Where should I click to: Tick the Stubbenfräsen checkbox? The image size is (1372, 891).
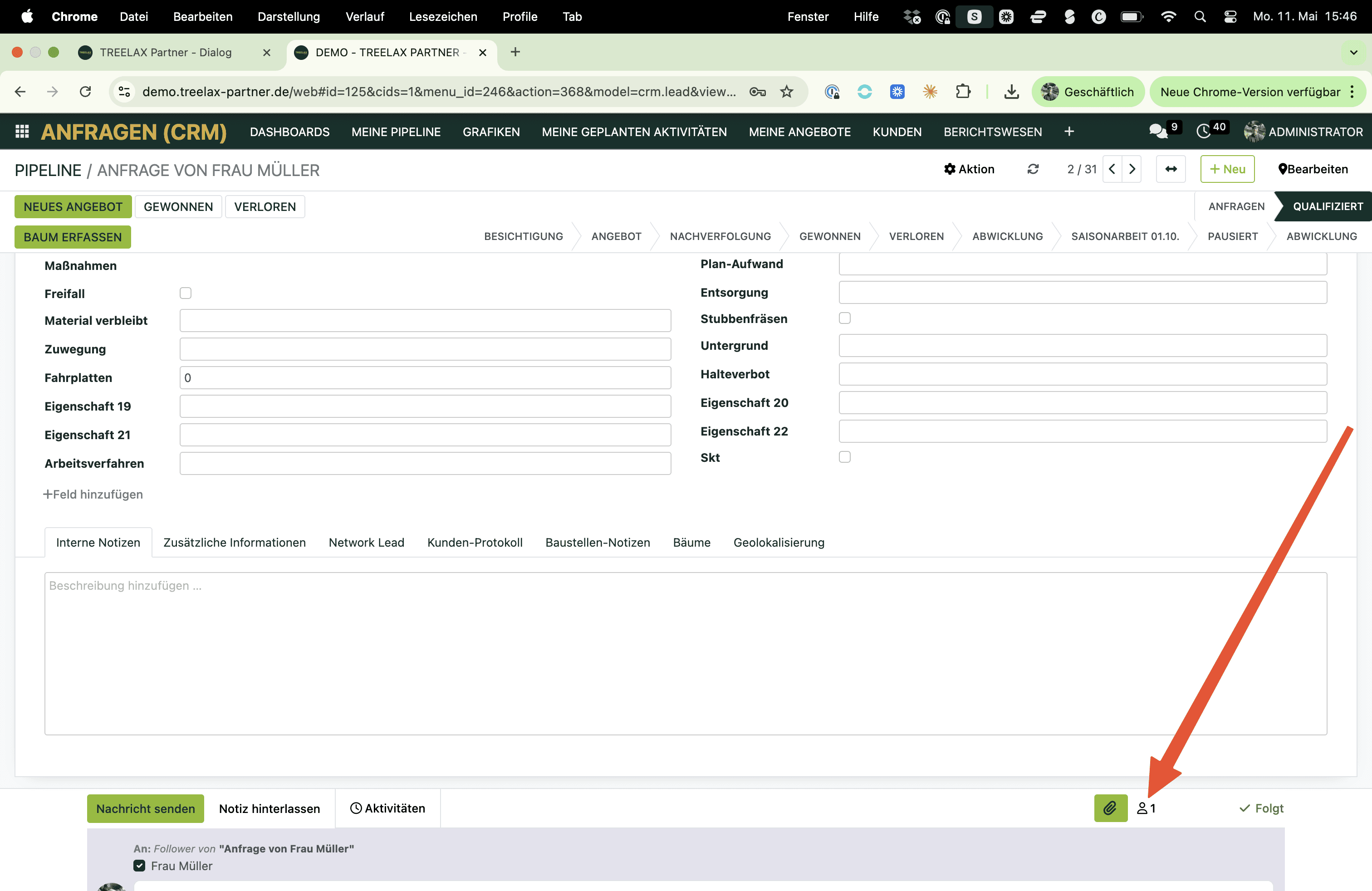pos(844,318)
